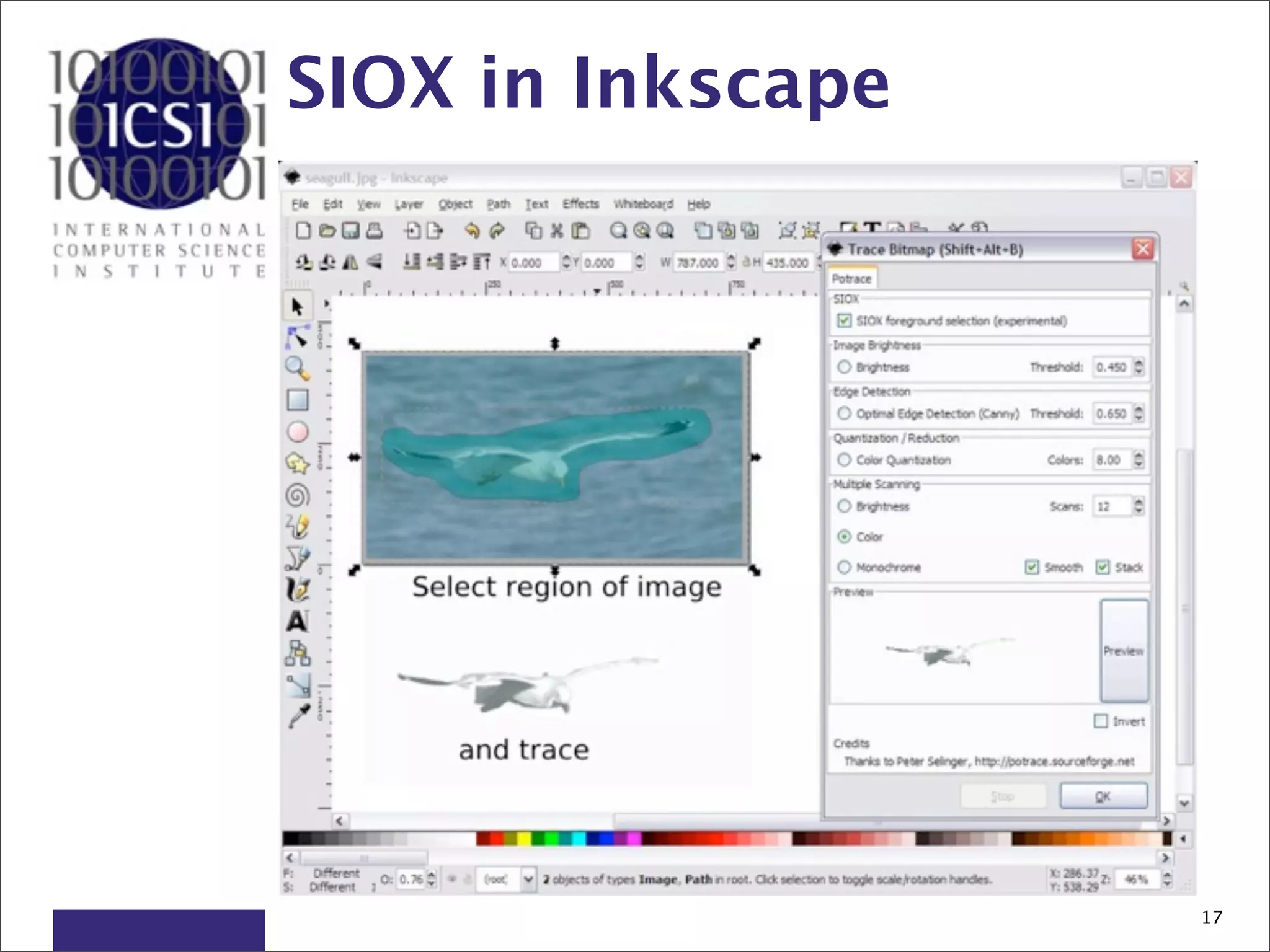Open the File menu
Image resolution: width=1270 pixels, height=952 pixels.
coord(300,204)
